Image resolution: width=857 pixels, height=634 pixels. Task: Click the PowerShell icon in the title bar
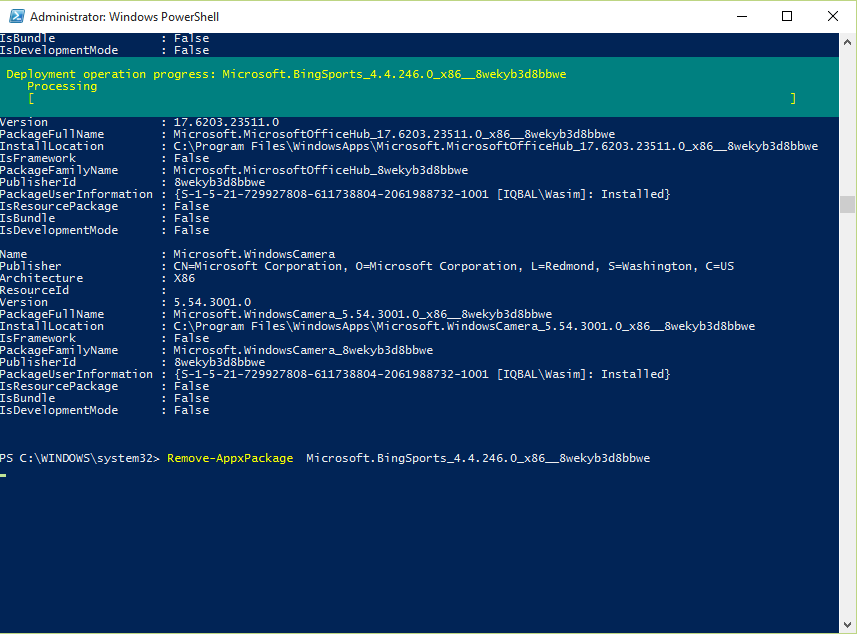coord(15,17)
